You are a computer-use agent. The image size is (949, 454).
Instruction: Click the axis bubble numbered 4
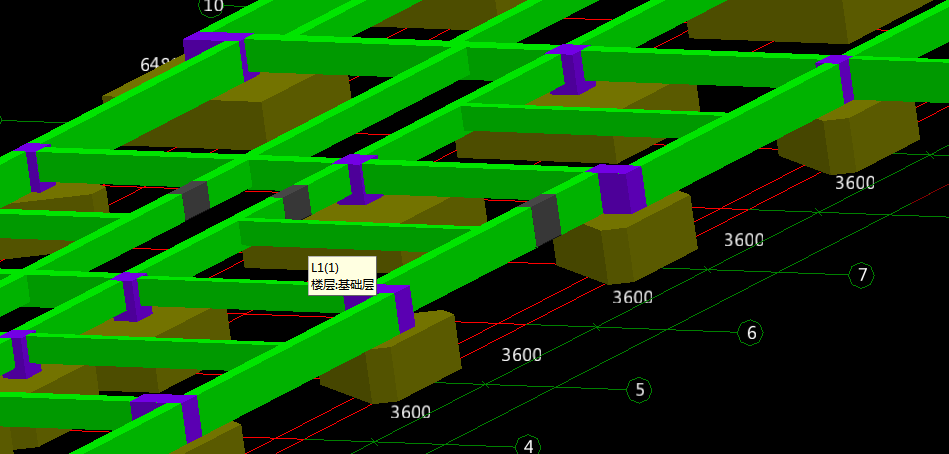click(528, 447)
